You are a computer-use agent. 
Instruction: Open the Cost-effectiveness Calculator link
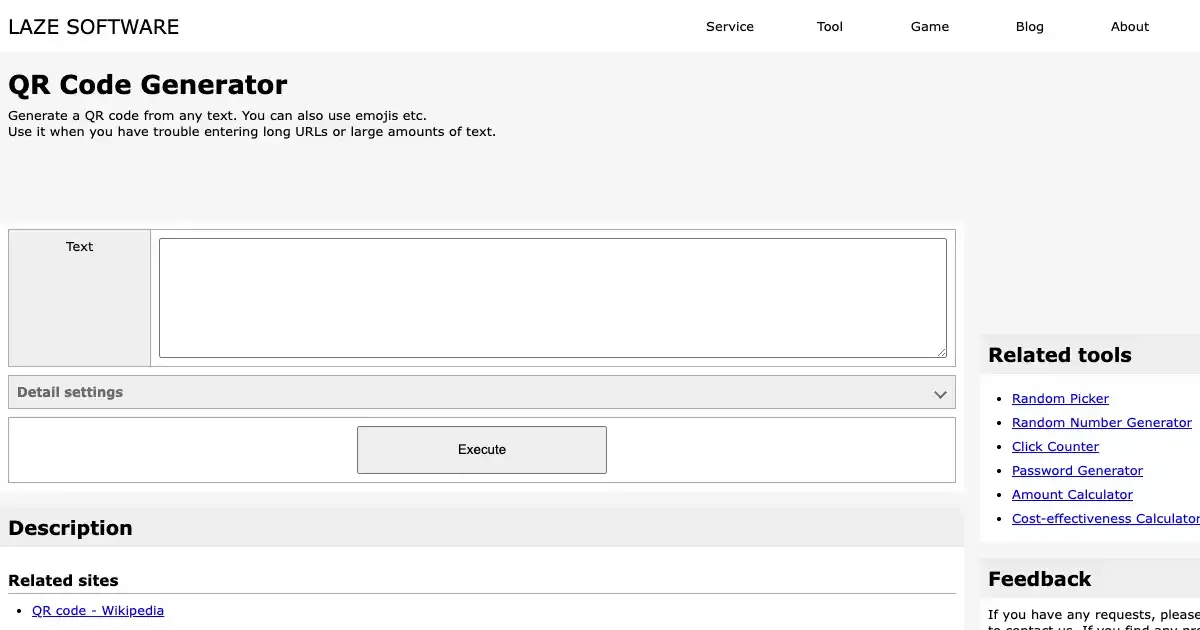pos(1105,519)
